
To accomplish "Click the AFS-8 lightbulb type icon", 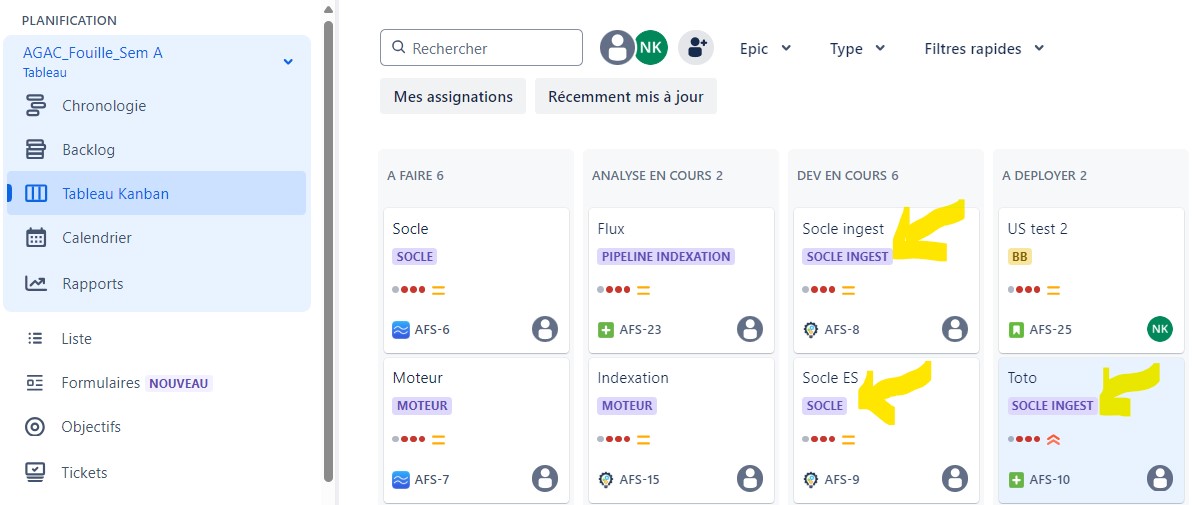I will point(810,329).
